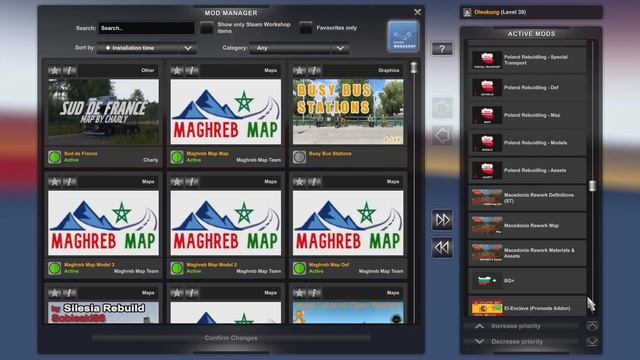The height and width of the screenshot is (360, 640).
Task: Click the Active Mods scrollbar handle
Action: (592, 186)
